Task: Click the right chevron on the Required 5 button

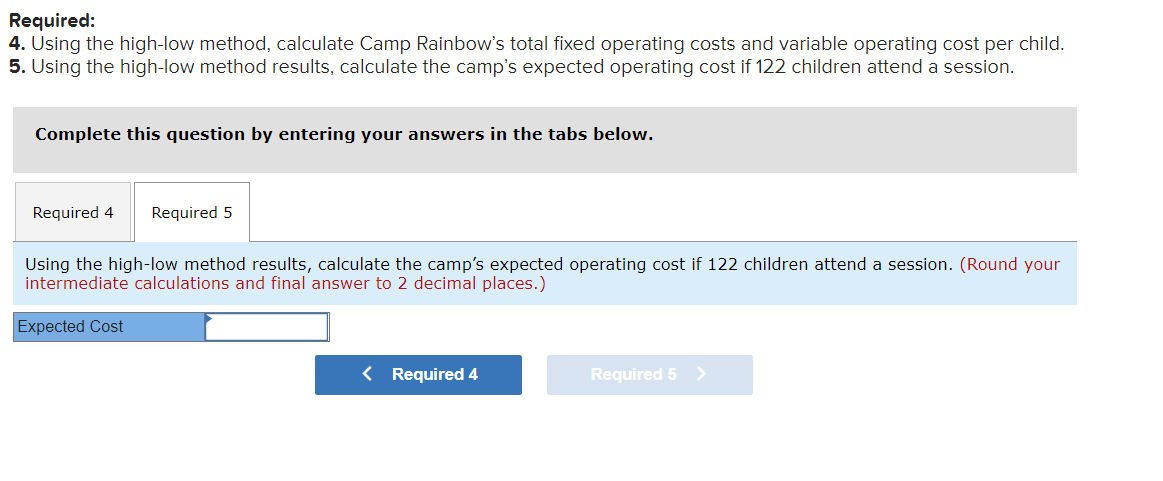Action: click(x=701, y=374)
